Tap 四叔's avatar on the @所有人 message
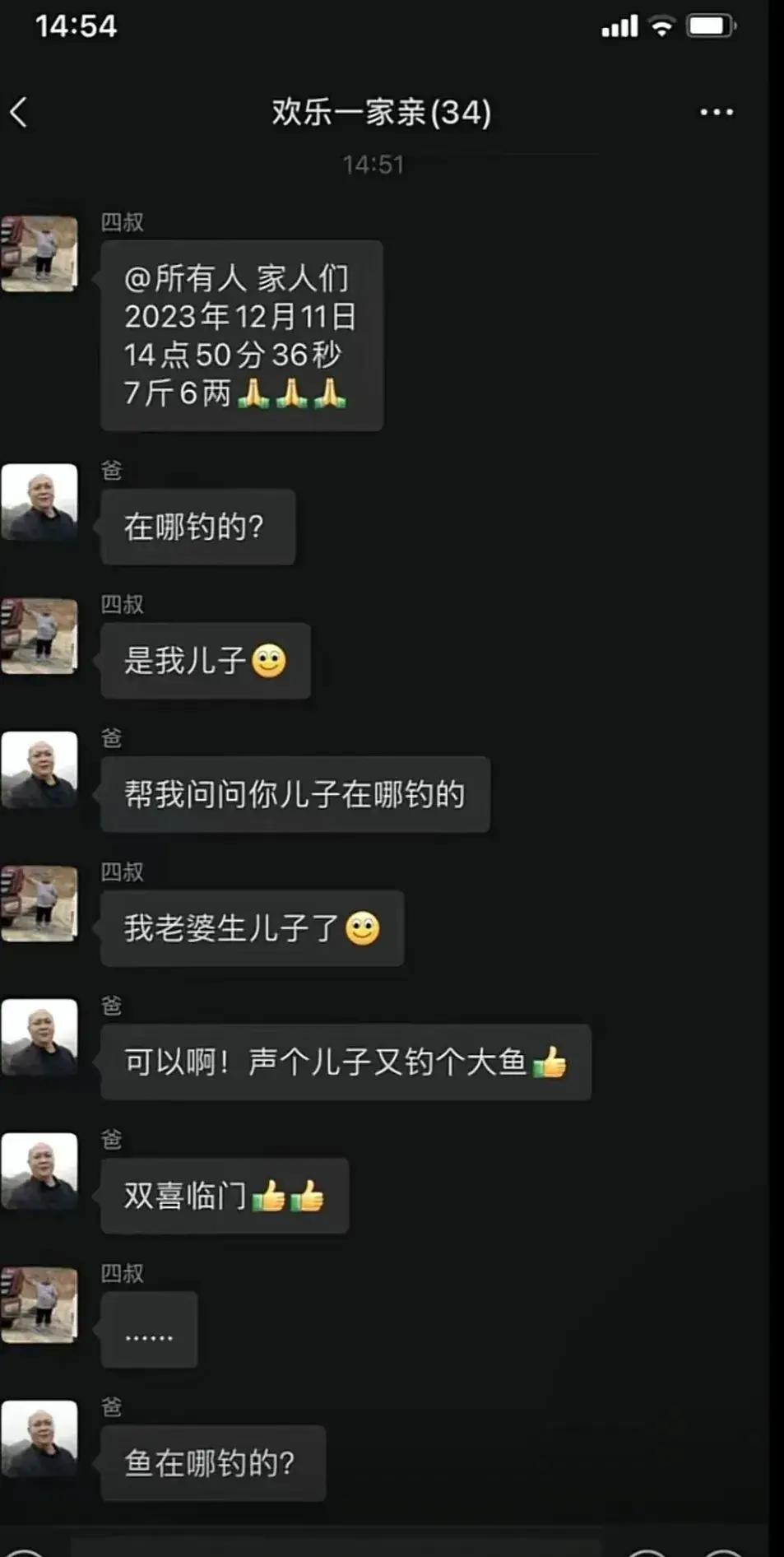Viewport: 784px width, 1557px height. click(x=39, y=253)
